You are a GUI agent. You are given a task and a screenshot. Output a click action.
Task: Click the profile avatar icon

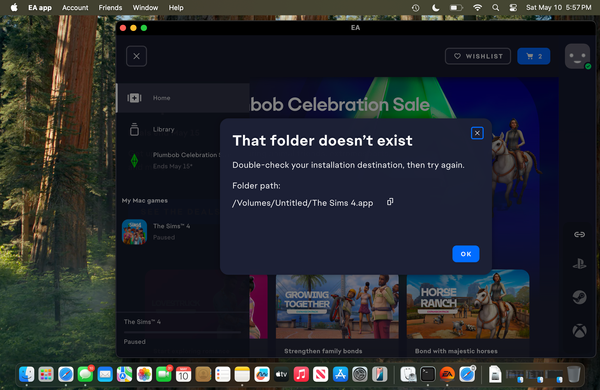(577, 56)
